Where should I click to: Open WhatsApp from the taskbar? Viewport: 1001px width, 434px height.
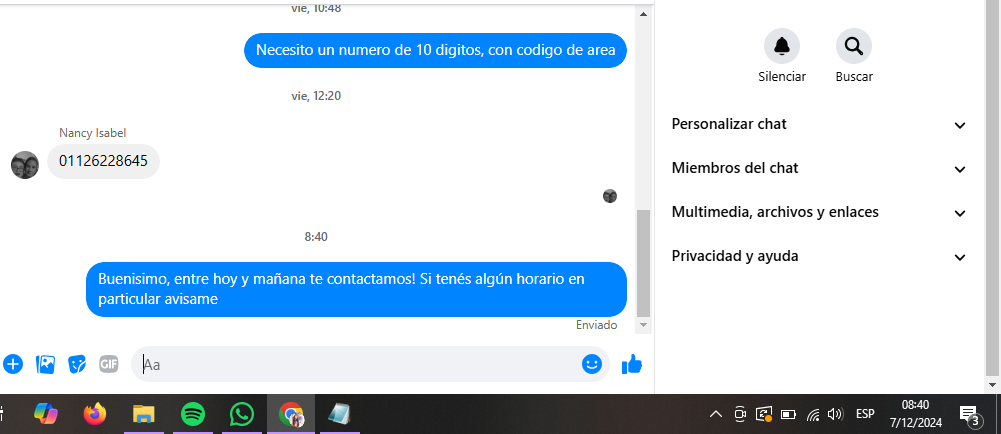tap(242, 414)
